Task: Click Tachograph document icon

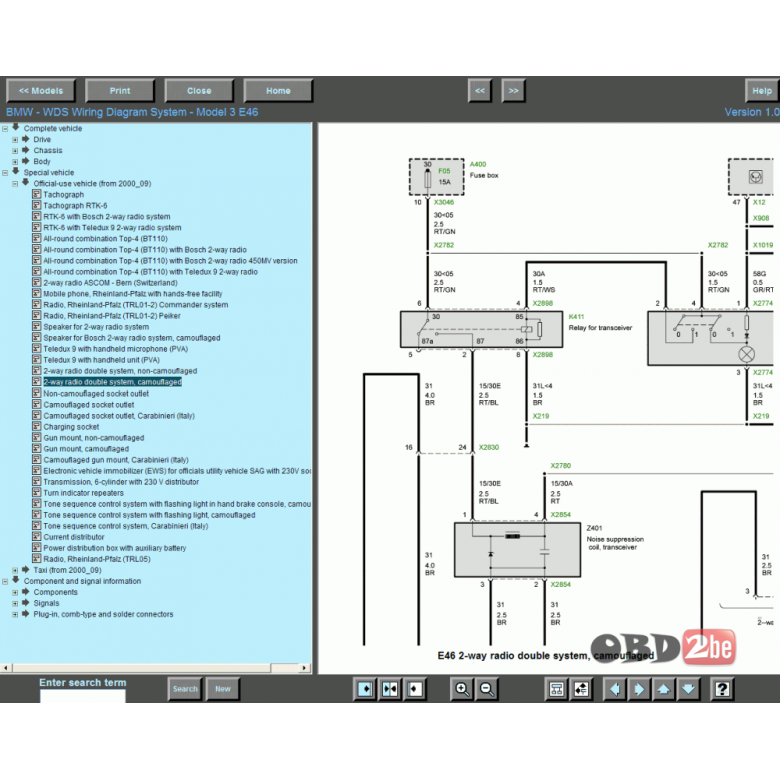Action: [x=36, y=194]
